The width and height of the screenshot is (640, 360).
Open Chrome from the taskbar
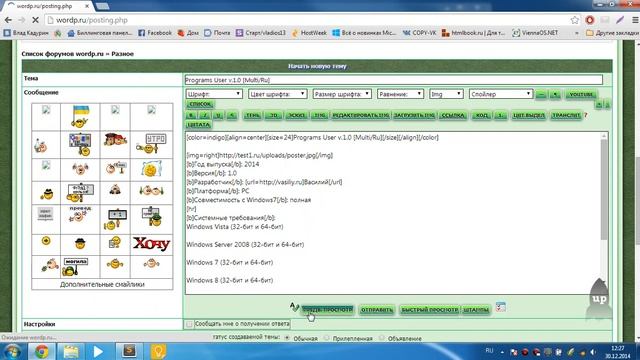coord(41,351)
